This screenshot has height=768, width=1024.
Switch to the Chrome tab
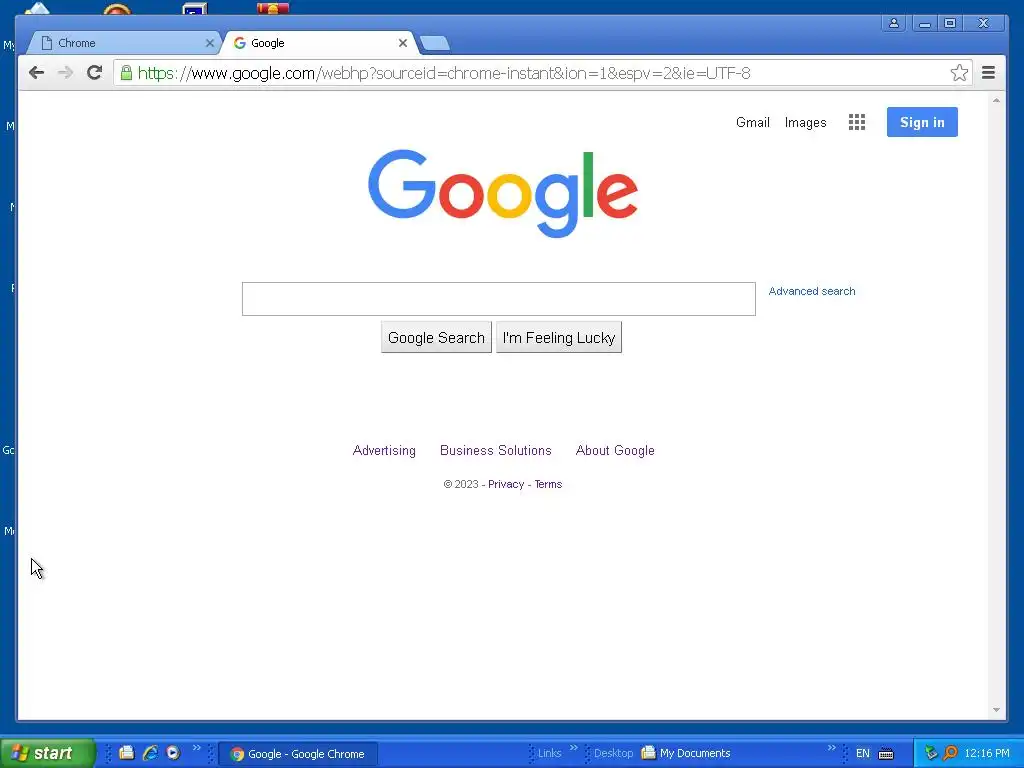[x=123, y=43]
